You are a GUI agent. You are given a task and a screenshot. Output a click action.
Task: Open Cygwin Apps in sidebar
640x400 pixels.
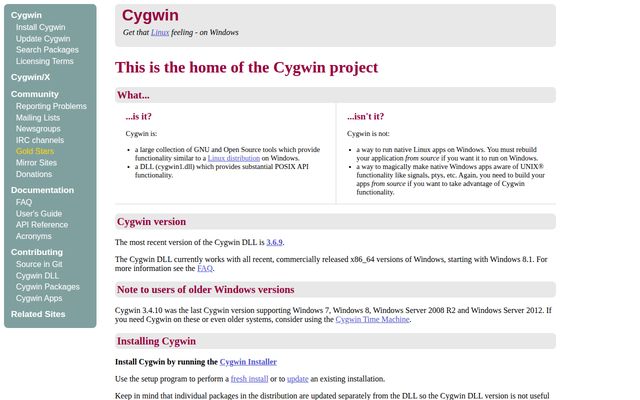coord(39,298)
